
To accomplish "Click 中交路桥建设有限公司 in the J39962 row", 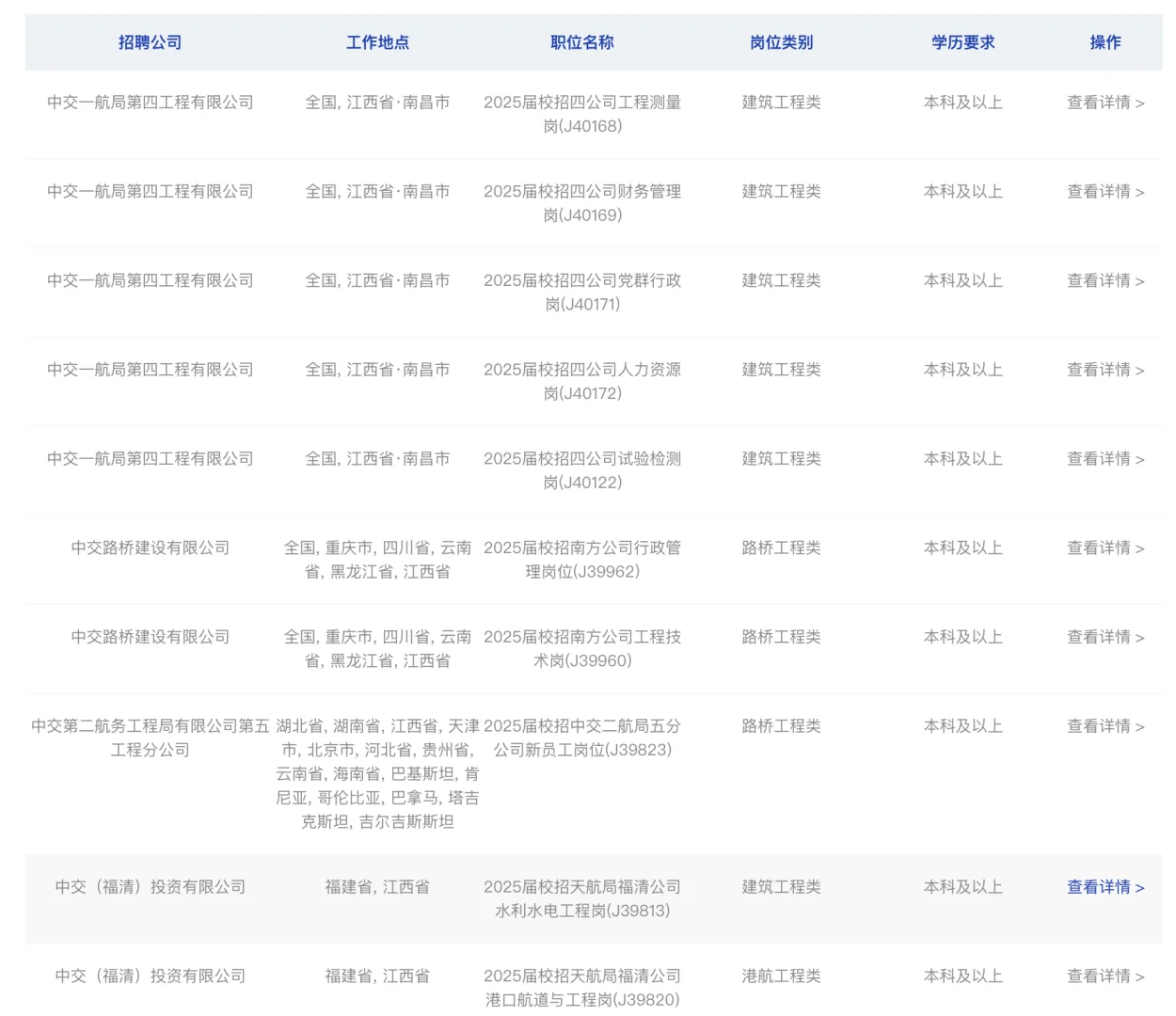I will [x=150, y=548].
